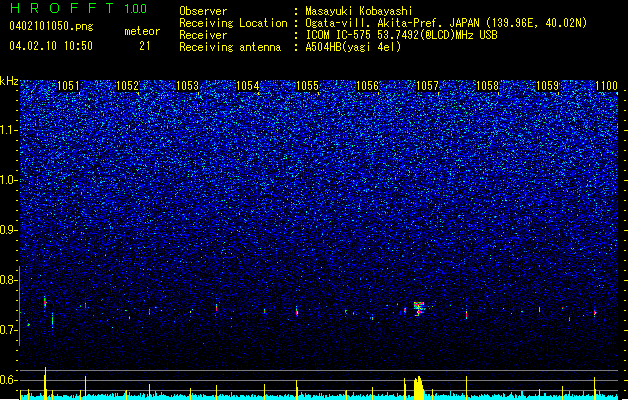Click the A504HB(yagi 4el) antenna text

pyautogui.click(x=353, y=47)
